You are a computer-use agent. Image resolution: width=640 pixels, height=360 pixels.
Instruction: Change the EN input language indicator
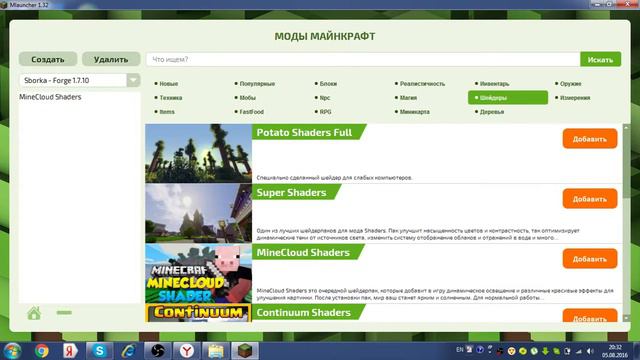[x=460, y=350]
